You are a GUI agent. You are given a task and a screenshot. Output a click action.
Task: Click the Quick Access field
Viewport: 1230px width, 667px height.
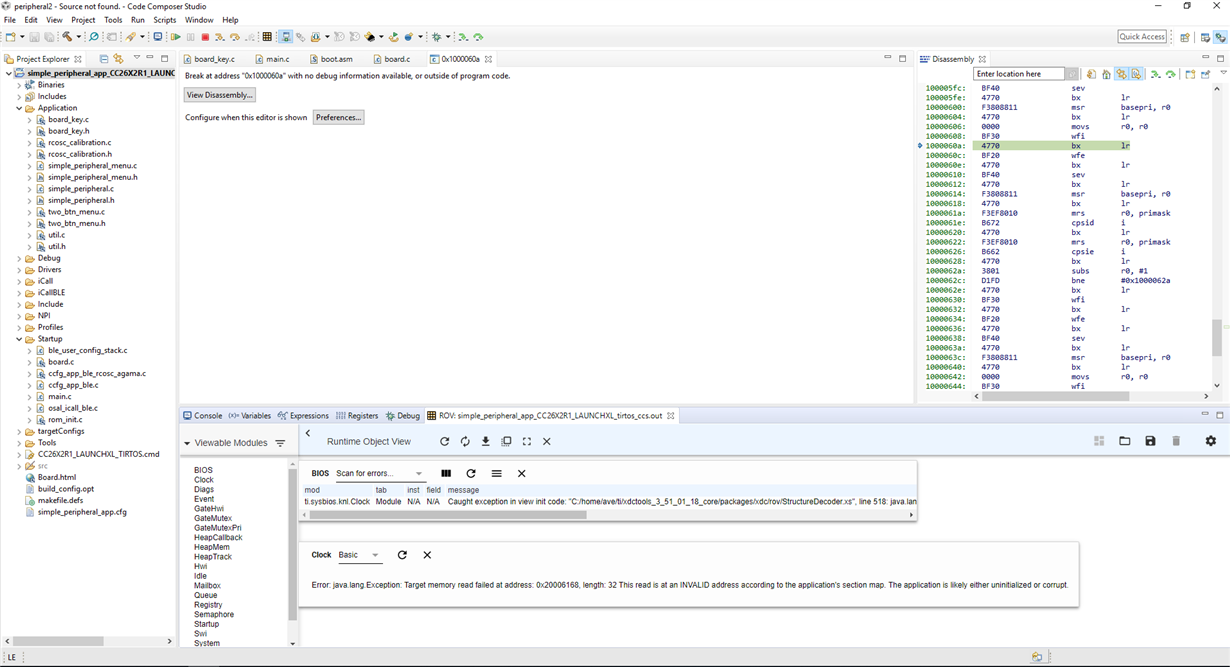pyautogui.click(x=1142, y=37)
